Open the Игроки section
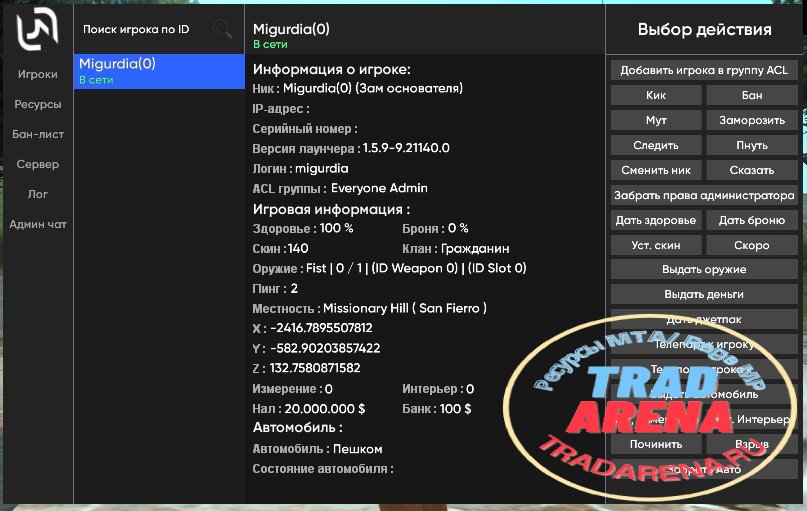 (x=38, y=74)
